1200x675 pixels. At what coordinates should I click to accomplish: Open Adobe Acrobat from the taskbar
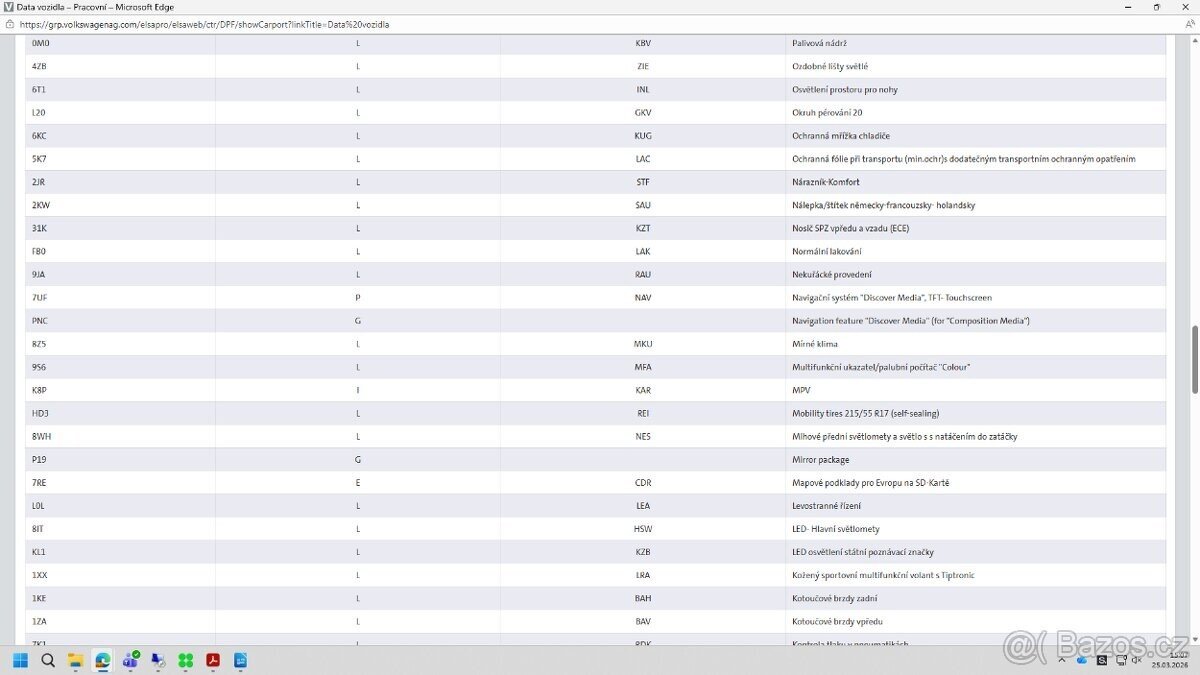click(x=213, y=660)
